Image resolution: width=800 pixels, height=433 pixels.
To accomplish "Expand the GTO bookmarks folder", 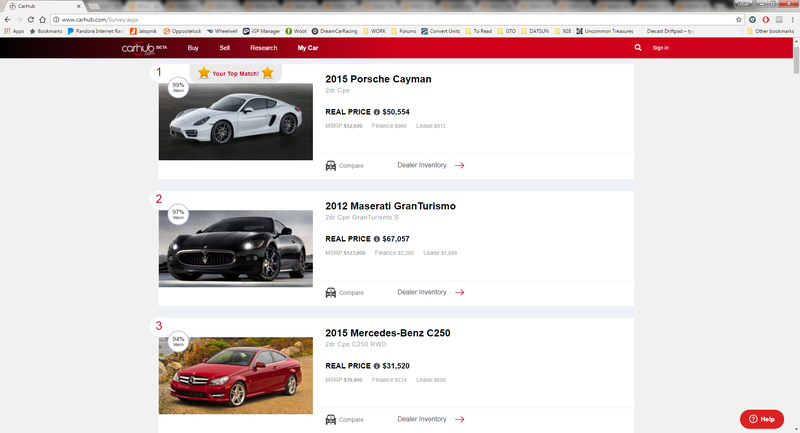I will pos(507,31).
